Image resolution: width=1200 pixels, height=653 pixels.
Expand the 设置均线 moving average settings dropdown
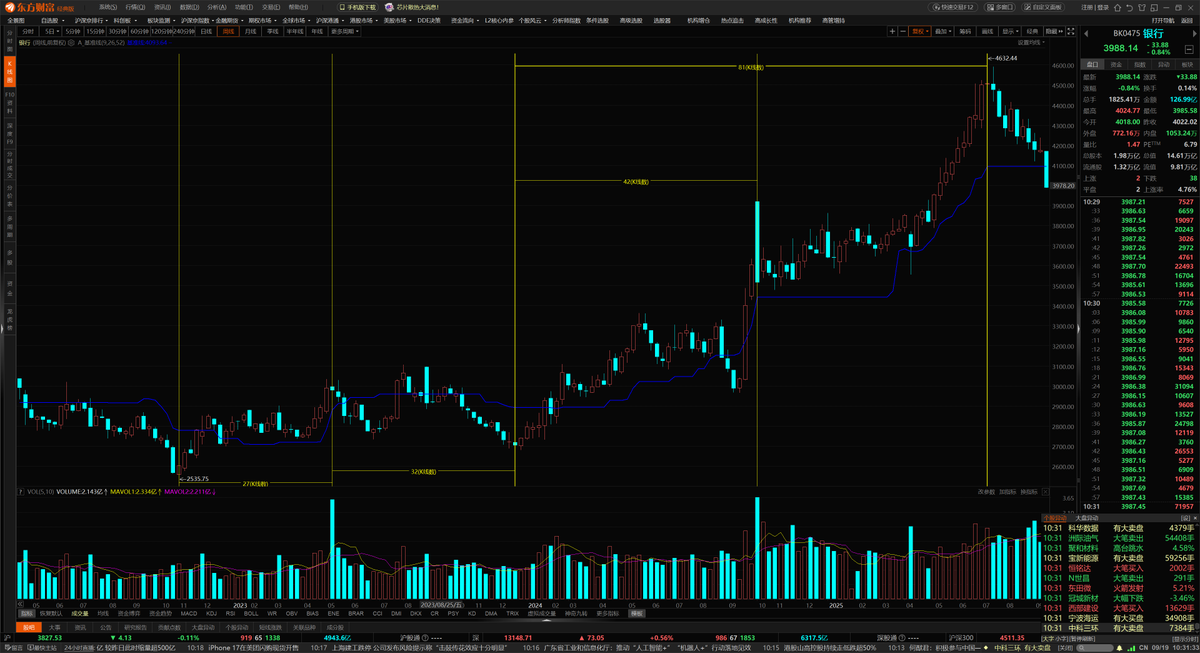click(1031, 42)
